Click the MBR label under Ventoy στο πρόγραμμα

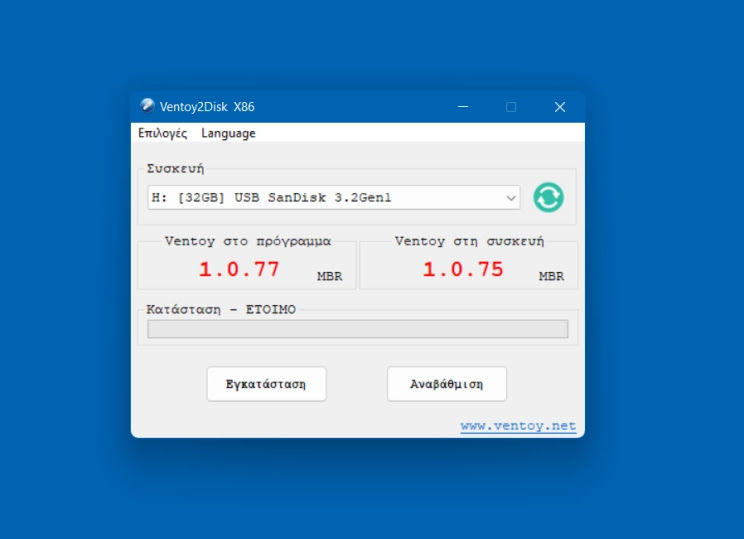329,276
